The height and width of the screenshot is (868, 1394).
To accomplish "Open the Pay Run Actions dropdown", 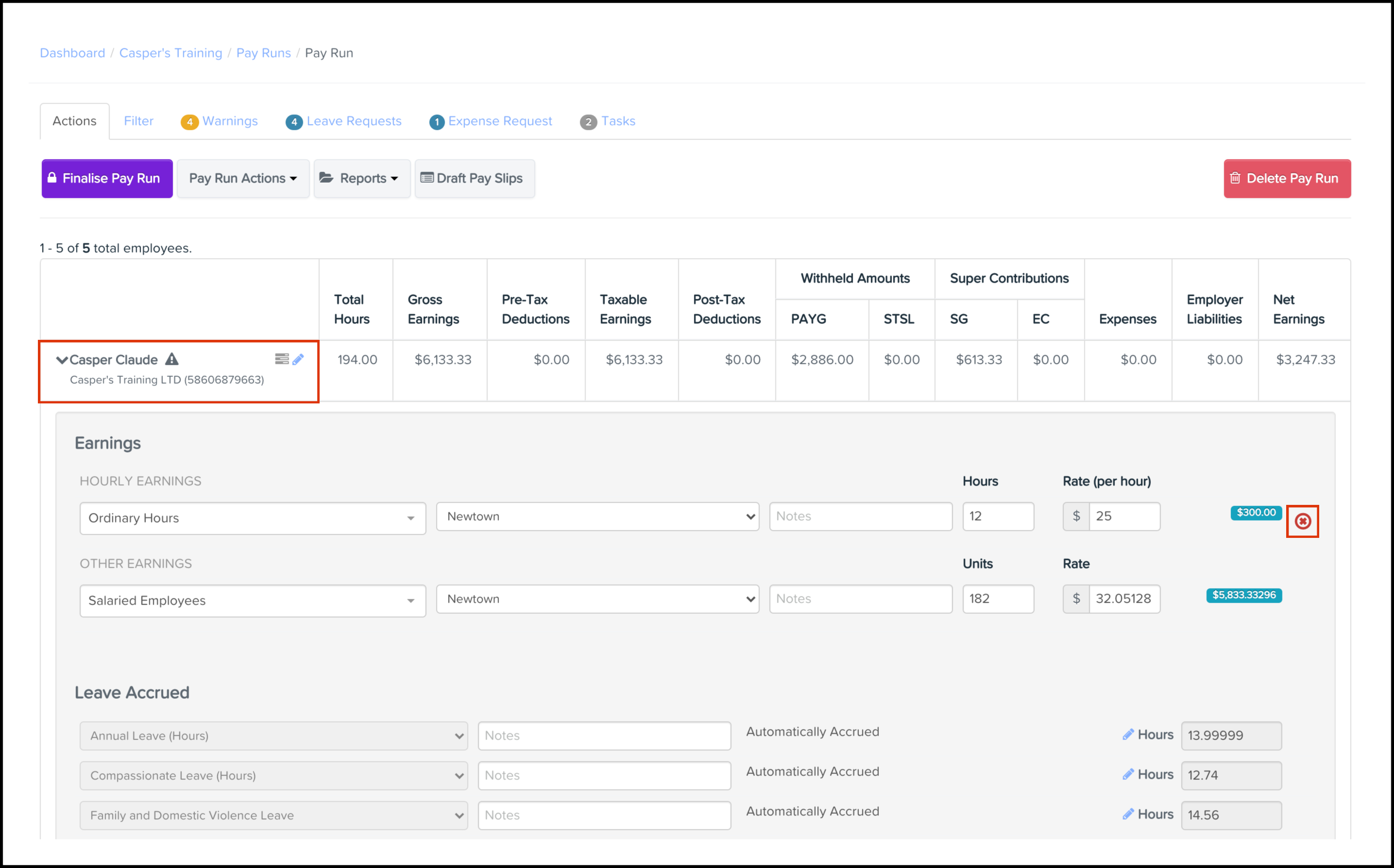I will 243,179.
